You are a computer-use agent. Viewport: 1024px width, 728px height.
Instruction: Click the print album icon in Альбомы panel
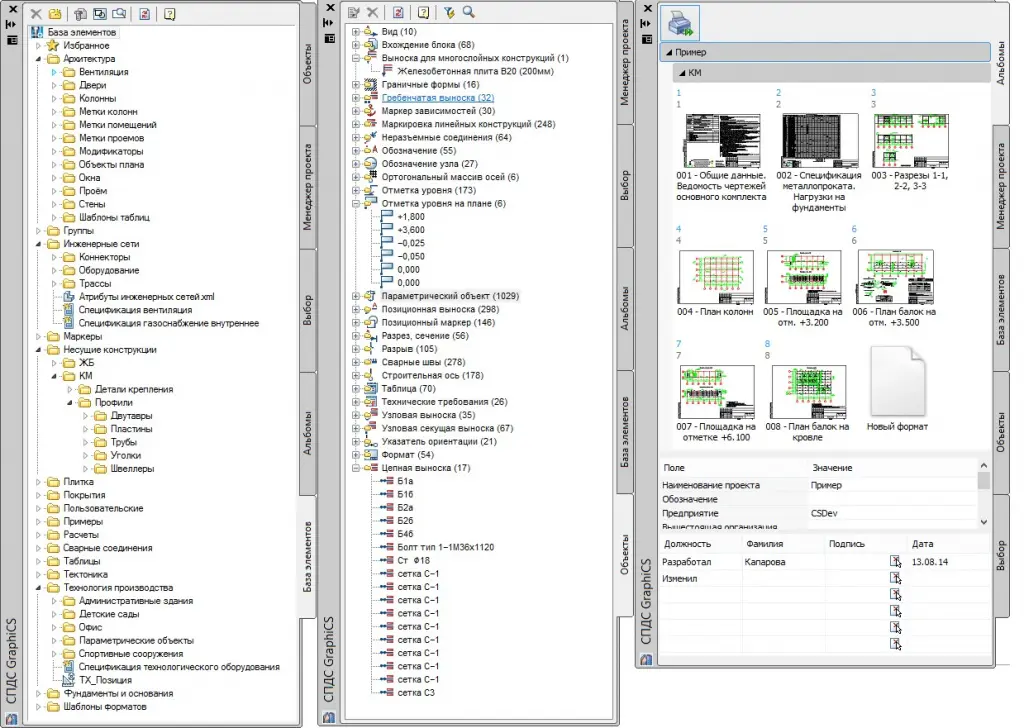point(680,23)
